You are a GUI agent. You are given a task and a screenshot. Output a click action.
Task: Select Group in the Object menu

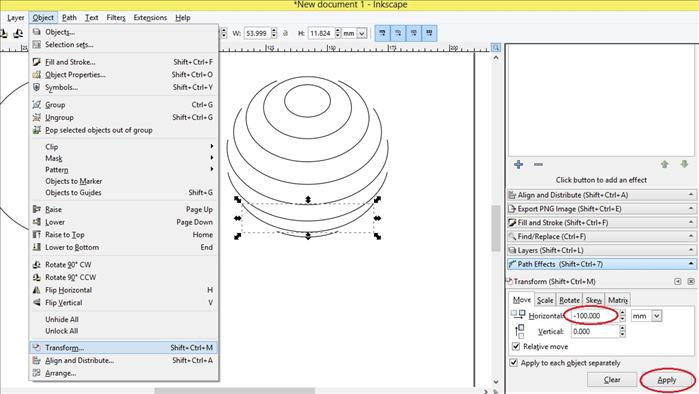[124, 105]
